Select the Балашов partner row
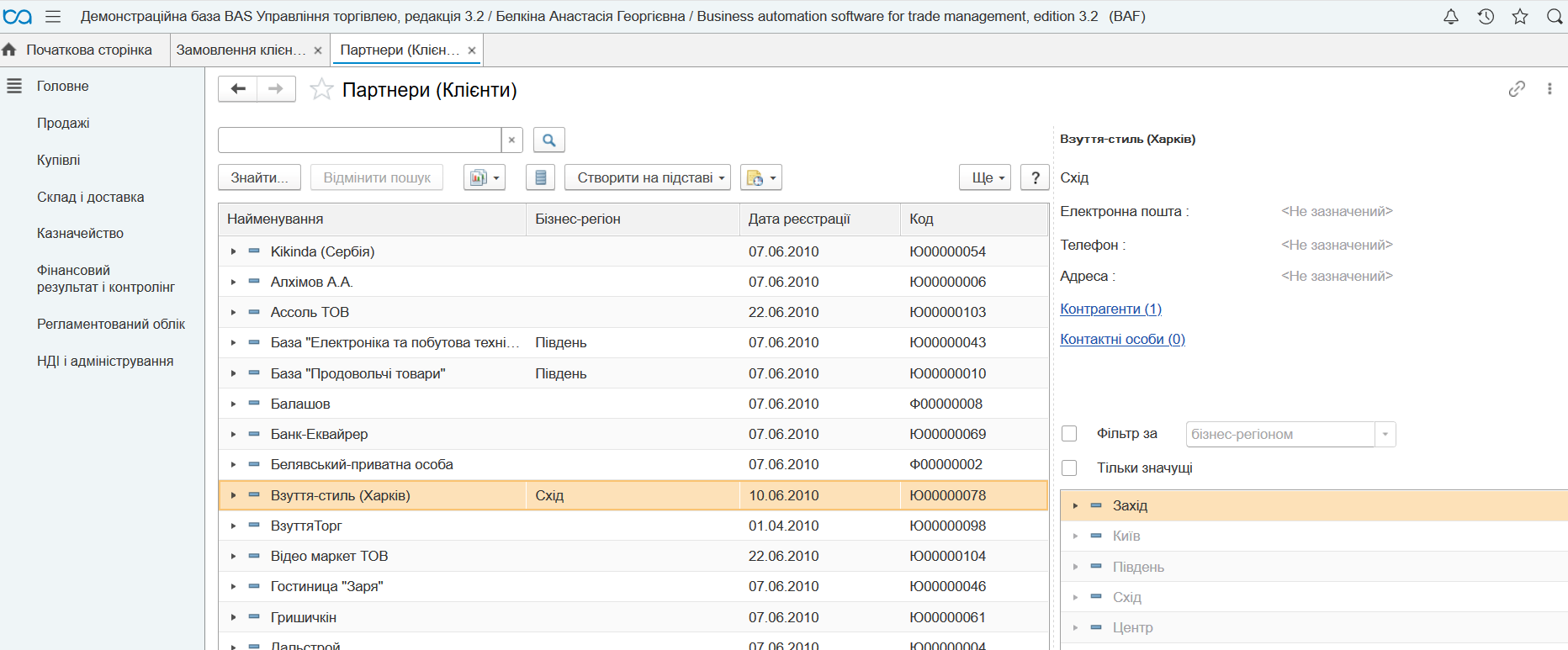 point(633,404)
